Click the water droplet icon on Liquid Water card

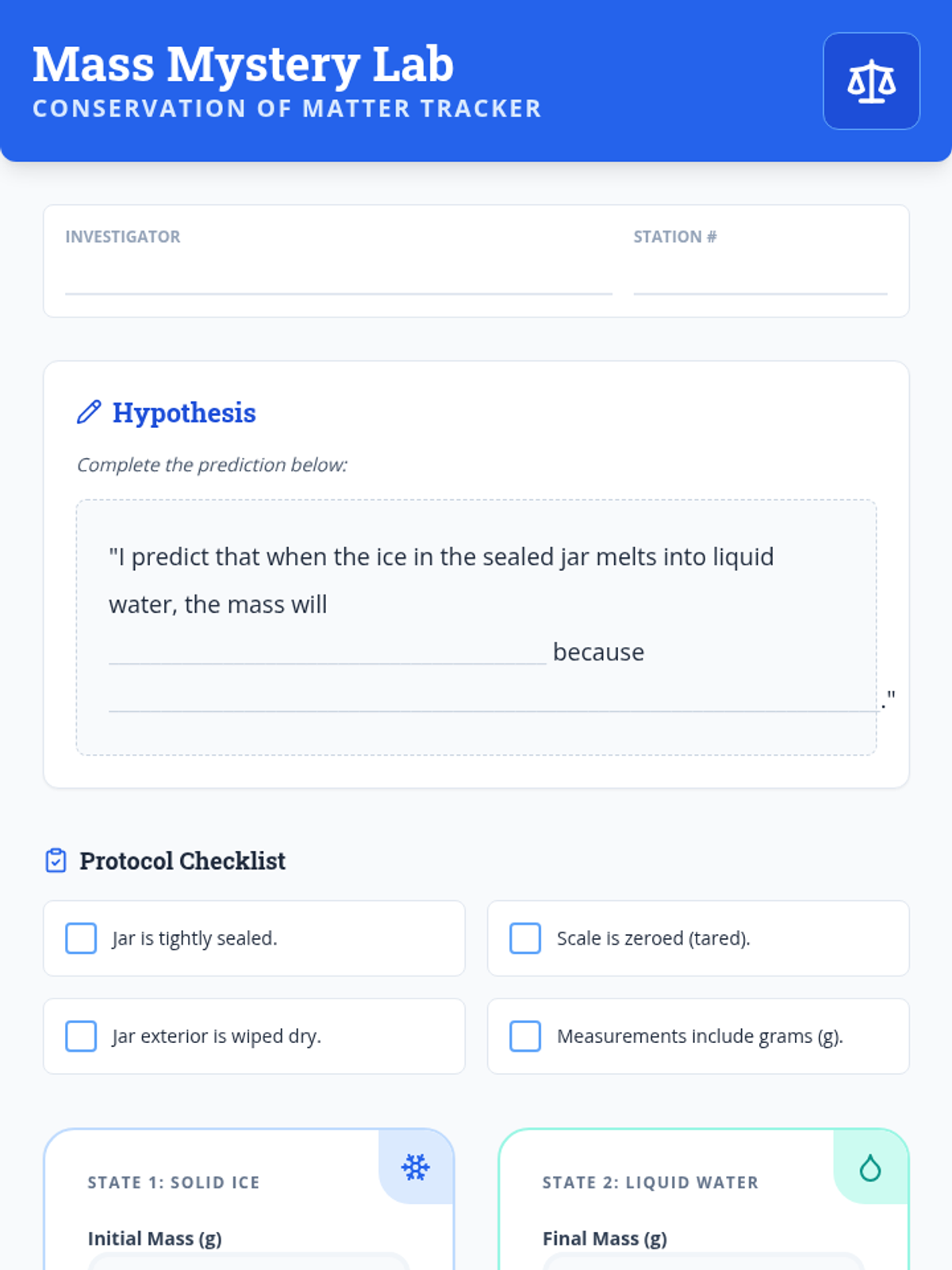(870, 1168)
